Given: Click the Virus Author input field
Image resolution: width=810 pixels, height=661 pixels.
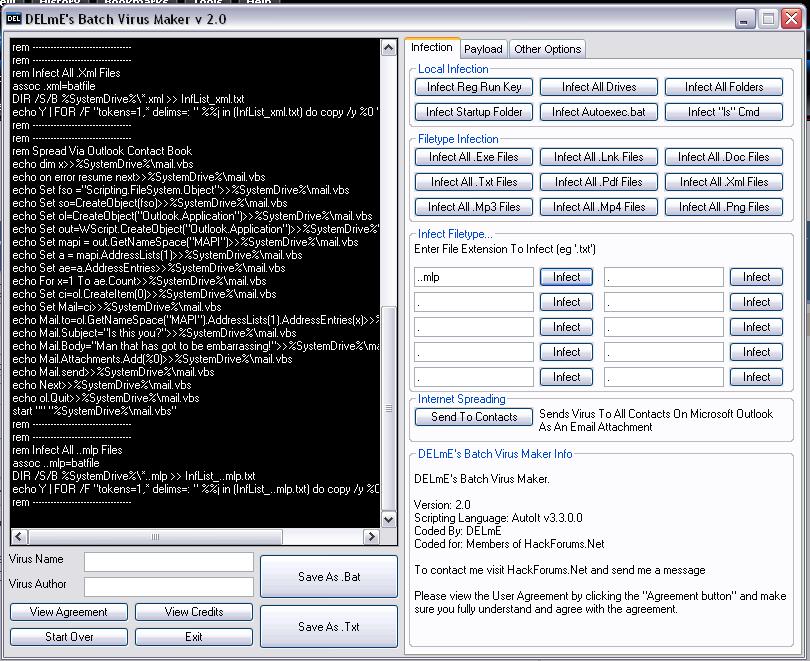Looking at the screenshot, I should point(169,587).
